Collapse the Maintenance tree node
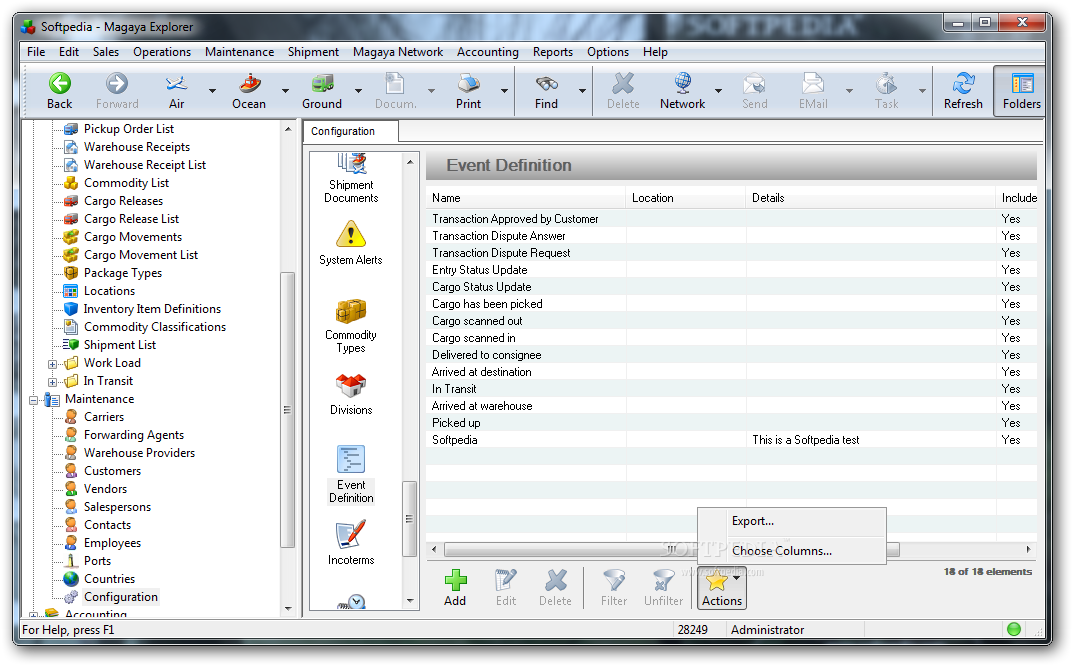This screenshot has width=1073, height=666. (33, 400)
